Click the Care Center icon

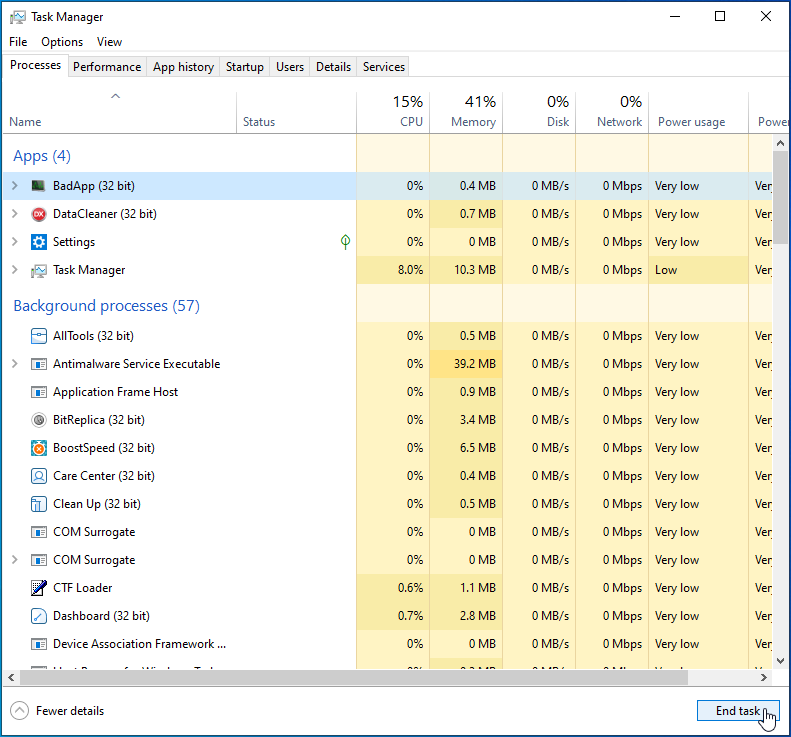point(39,476)
